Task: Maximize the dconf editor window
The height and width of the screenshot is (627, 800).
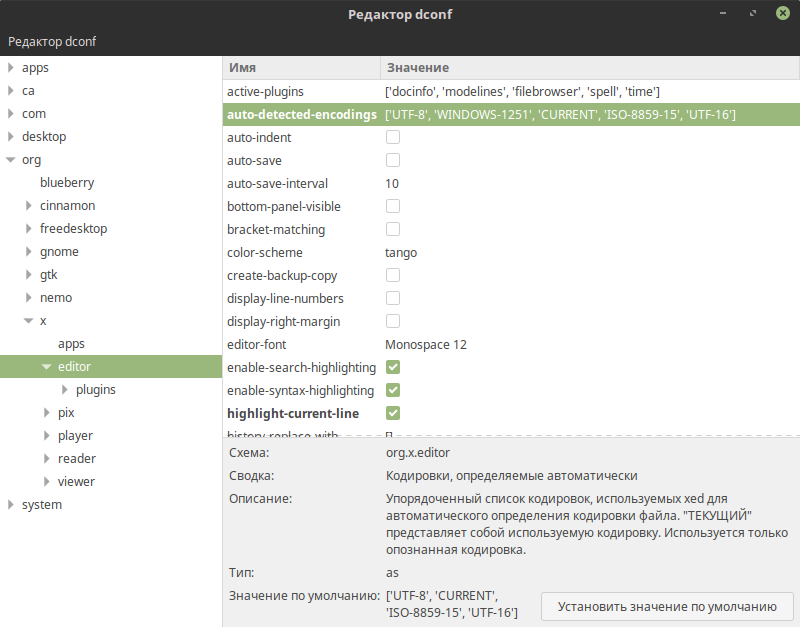Action: pos(751,14)
